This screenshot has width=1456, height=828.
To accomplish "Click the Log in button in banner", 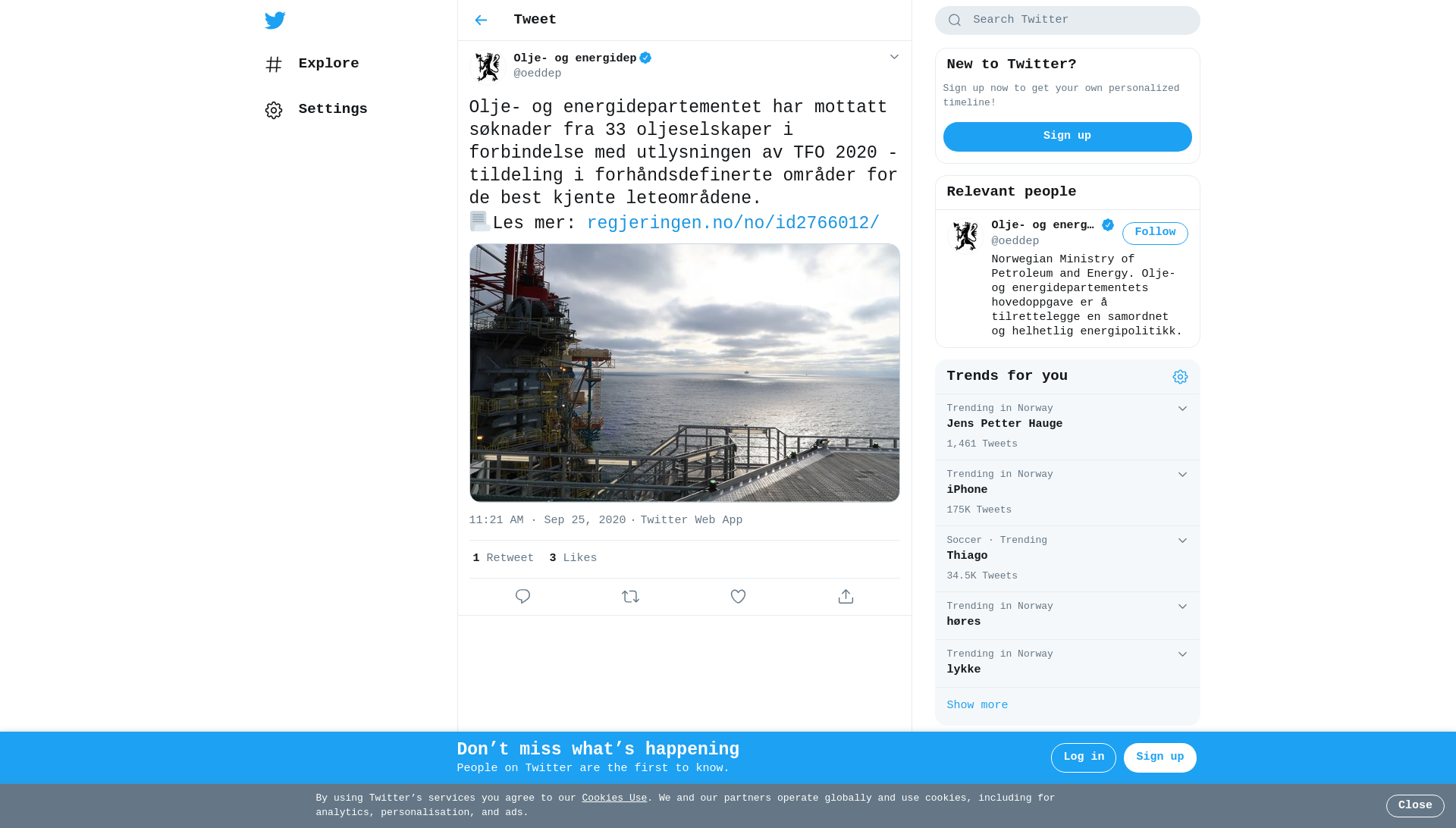I will (1083, 757).
